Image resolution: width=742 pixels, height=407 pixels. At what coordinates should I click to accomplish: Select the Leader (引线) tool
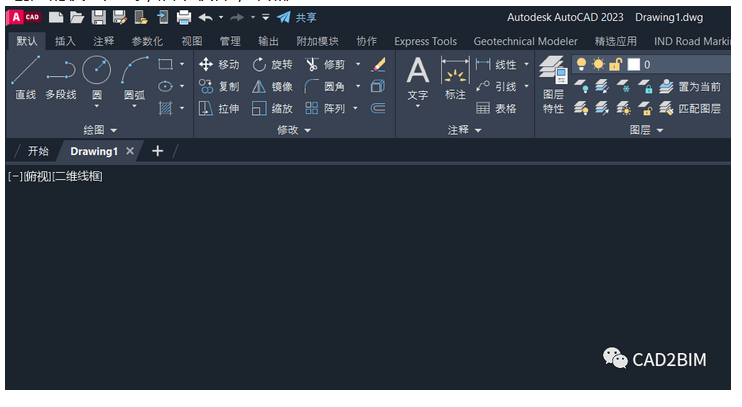(496, 87)
